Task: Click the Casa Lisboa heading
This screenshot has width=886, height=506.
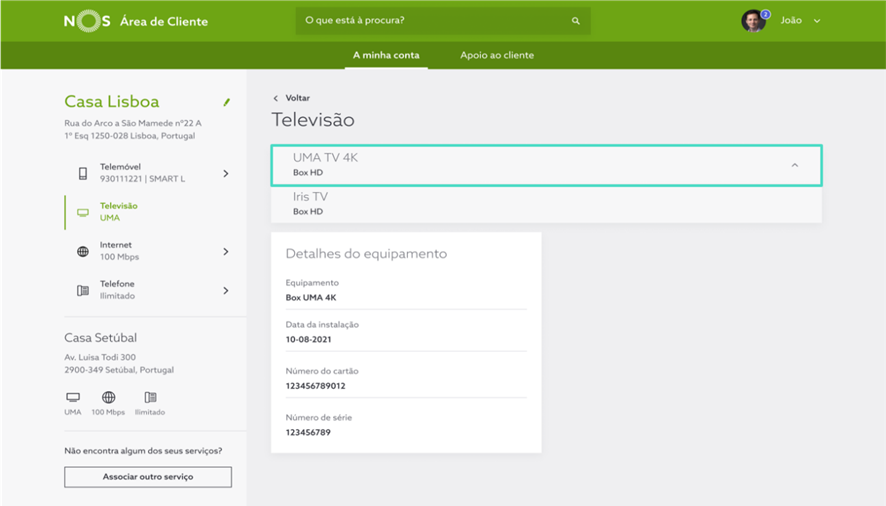Action: (x=112, y=101)
